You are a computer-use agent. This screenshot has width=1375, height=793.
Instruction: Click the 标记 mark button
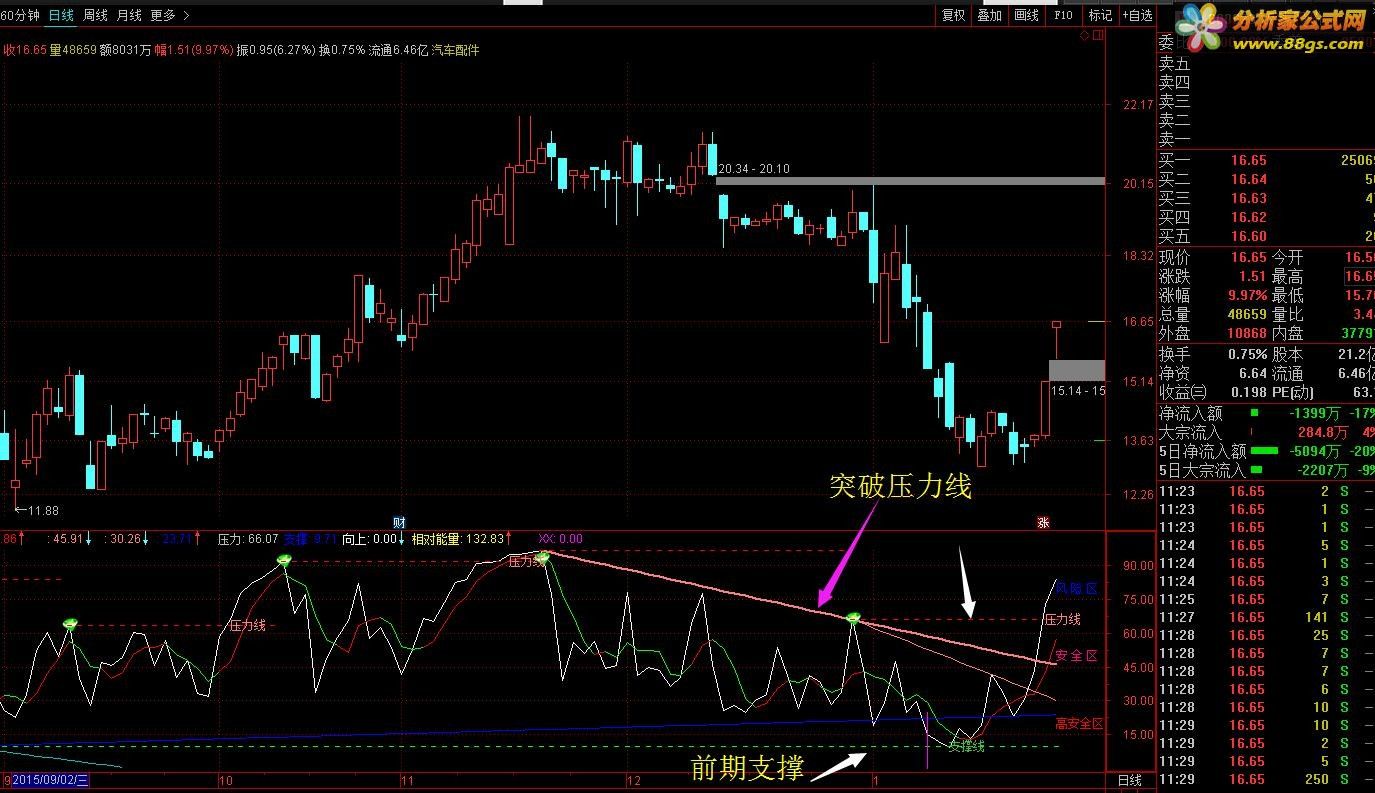[x=1100, y=15]
